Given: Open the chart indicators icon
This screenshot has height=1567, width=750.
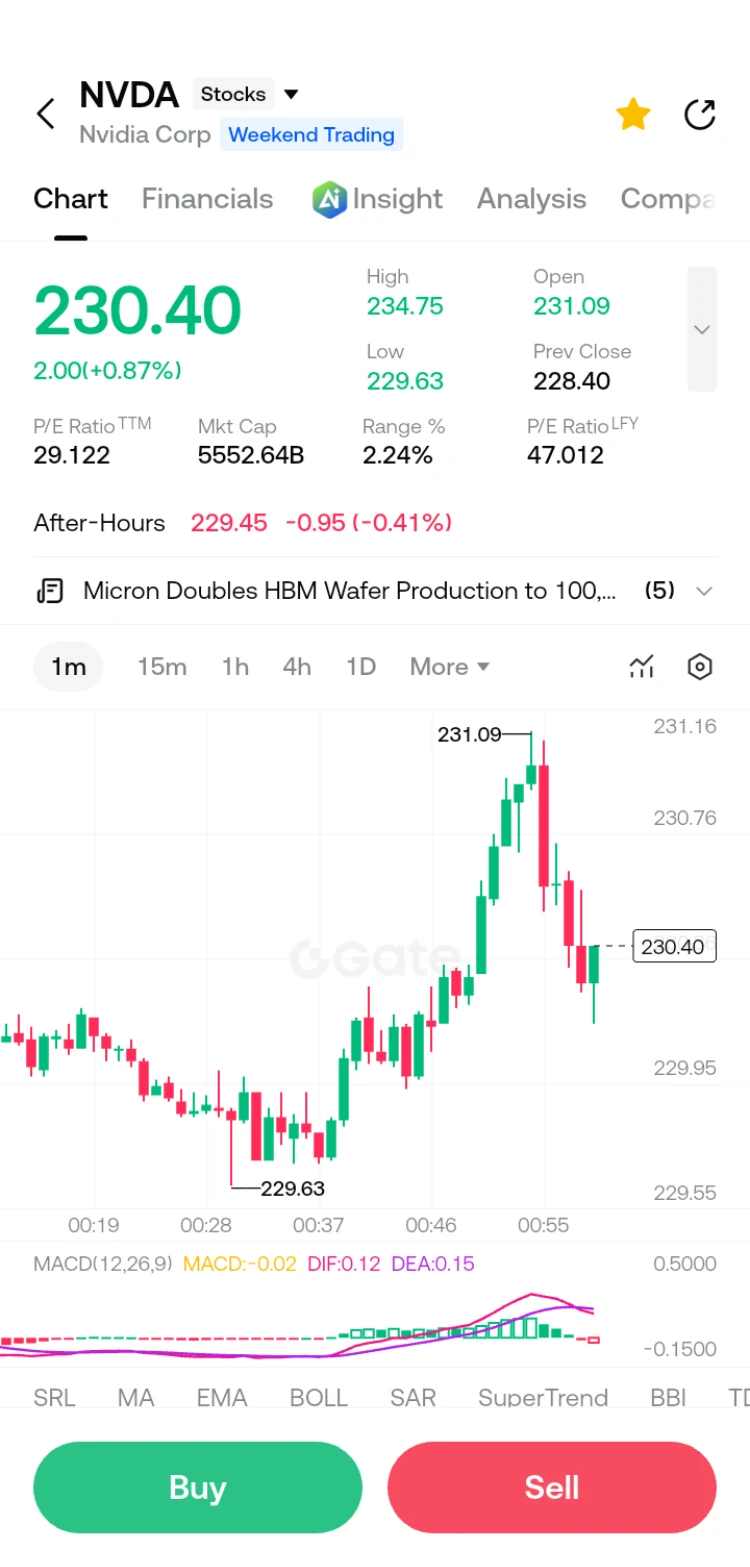Looking at the screenshot, I should [x=641, y=667].
